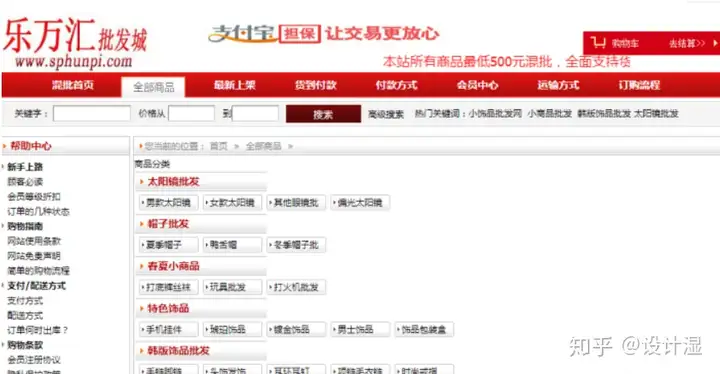The image size is (720, 374).
Task: Focus the 到 maximum price field
Action: point(255,113)
